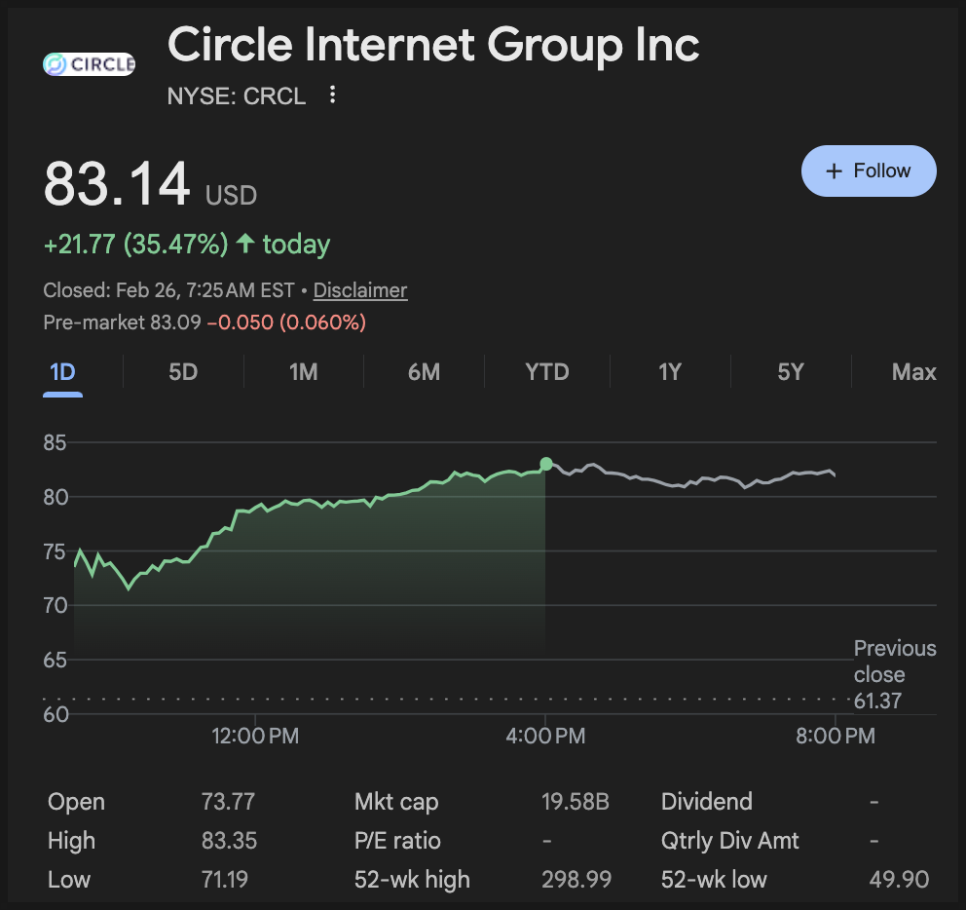The width and height of the screenshot is (966, 910).
Task: Click the stock title Circle Internet Group Inc
Action: (x=433, y=45)
